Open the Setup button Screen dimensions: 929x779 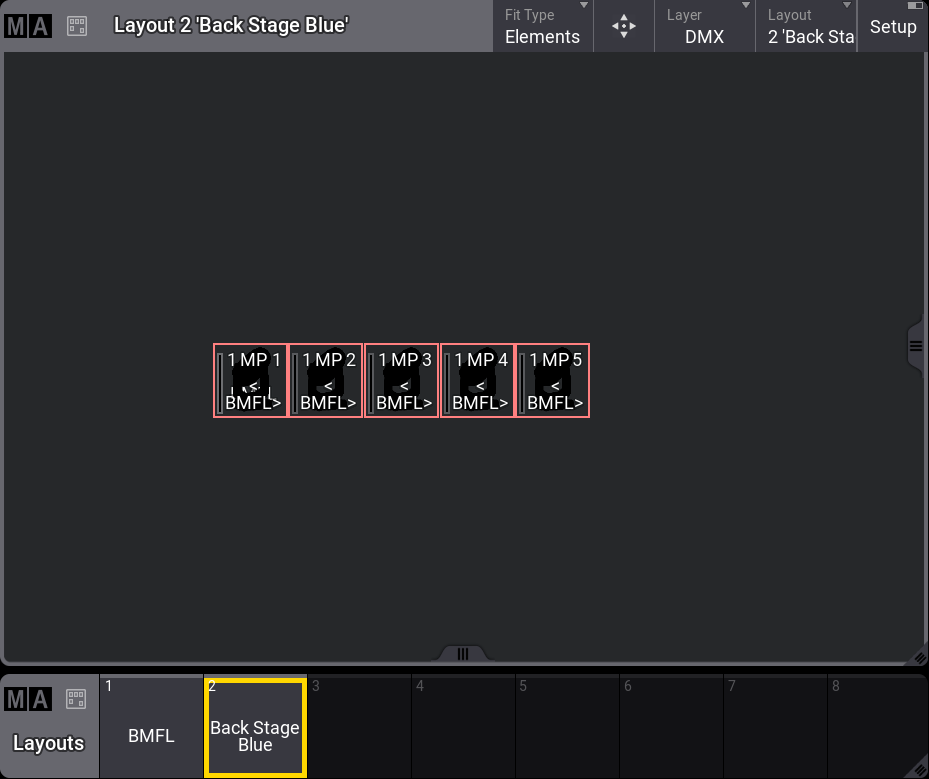[x=893, y=26]
